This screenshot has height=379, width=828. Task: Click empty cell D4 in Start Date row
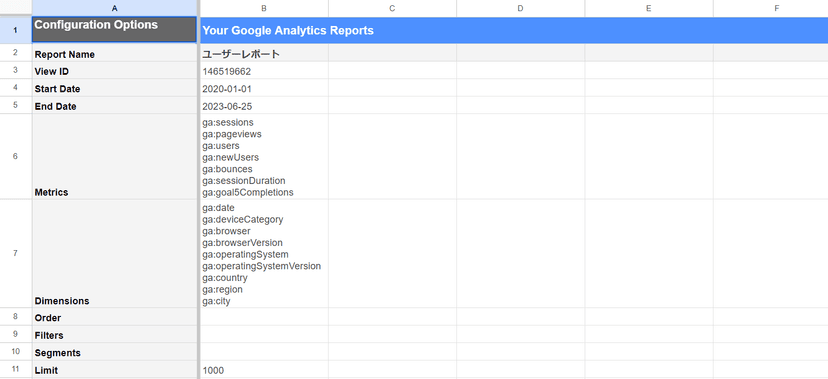[x=521, y=88]
